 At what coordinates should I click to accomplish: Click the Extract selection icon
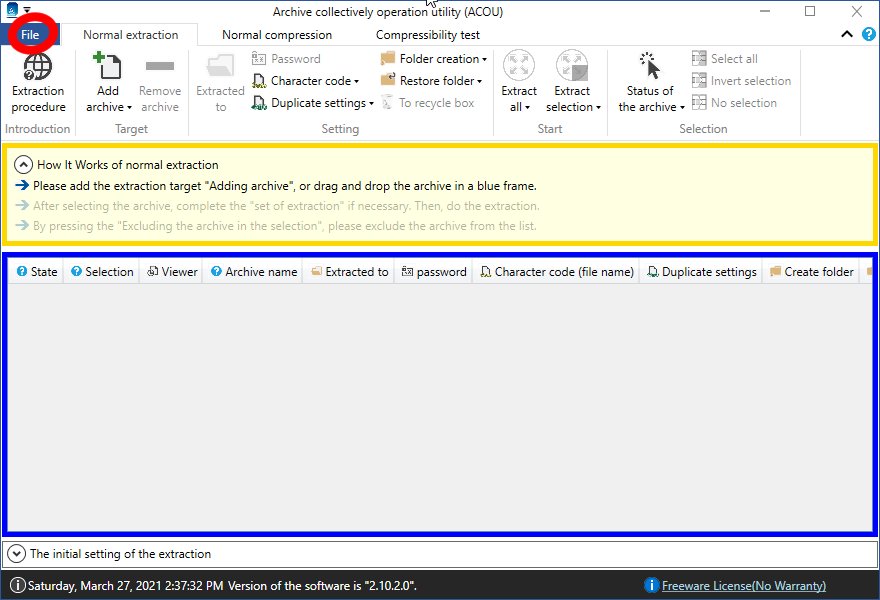click(572, 67)
